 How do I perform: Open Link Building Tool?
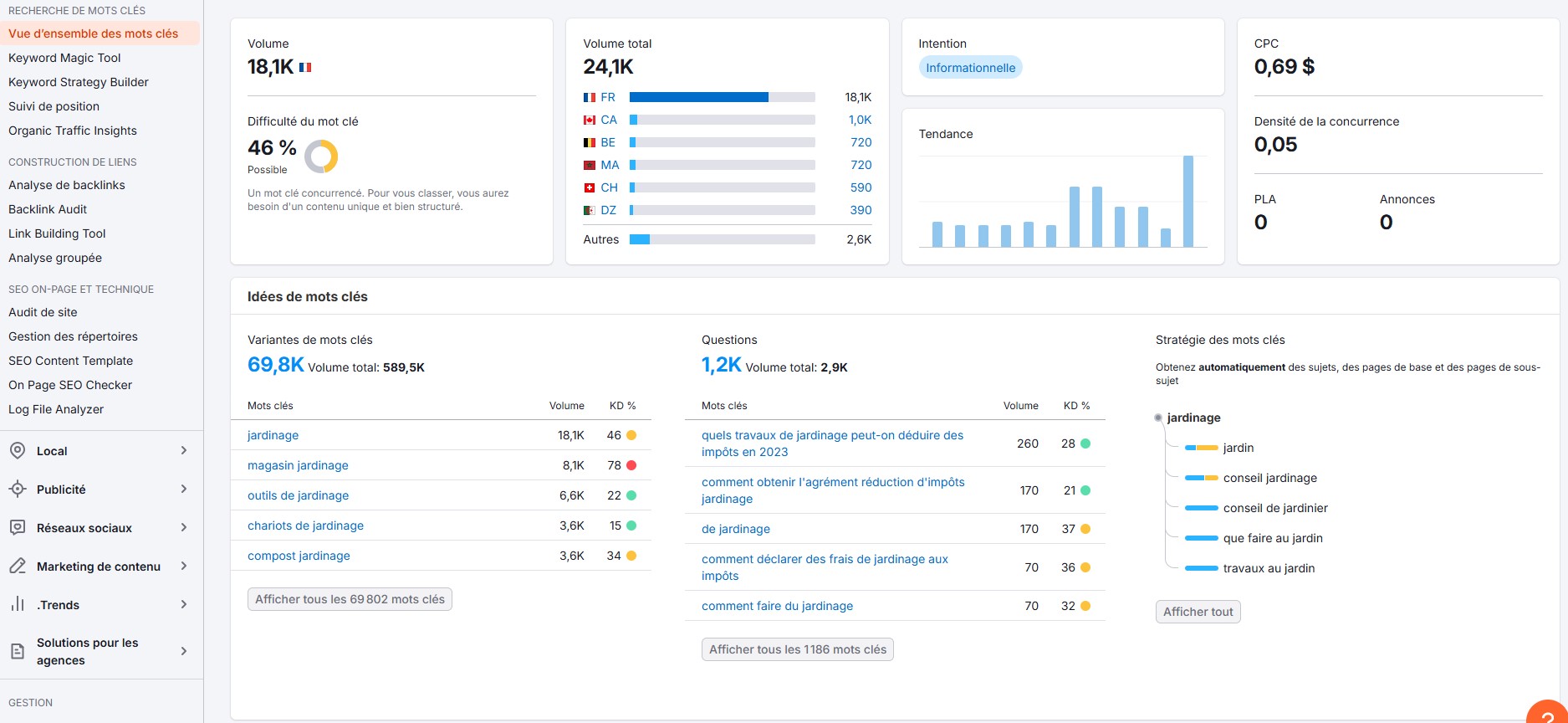tap(57, 233)
